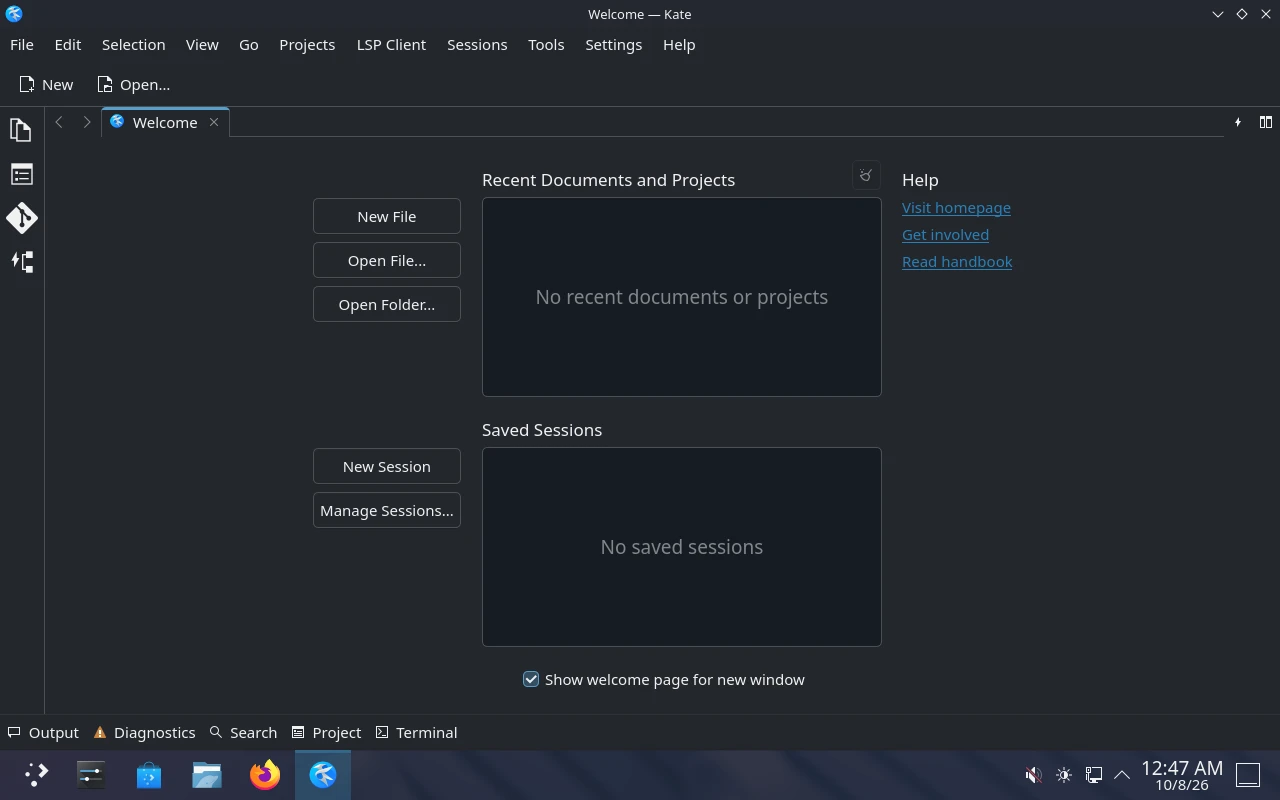Screen dimensions: 1280x800
Task: Expand hidden system tray icons arrow
Action: coord(1122,775)
